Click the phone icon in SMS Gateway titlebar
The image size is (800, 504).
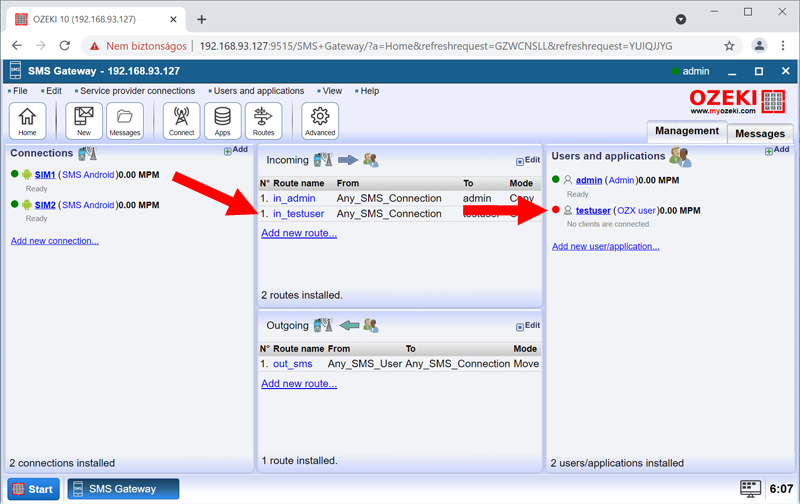point(15,71)
